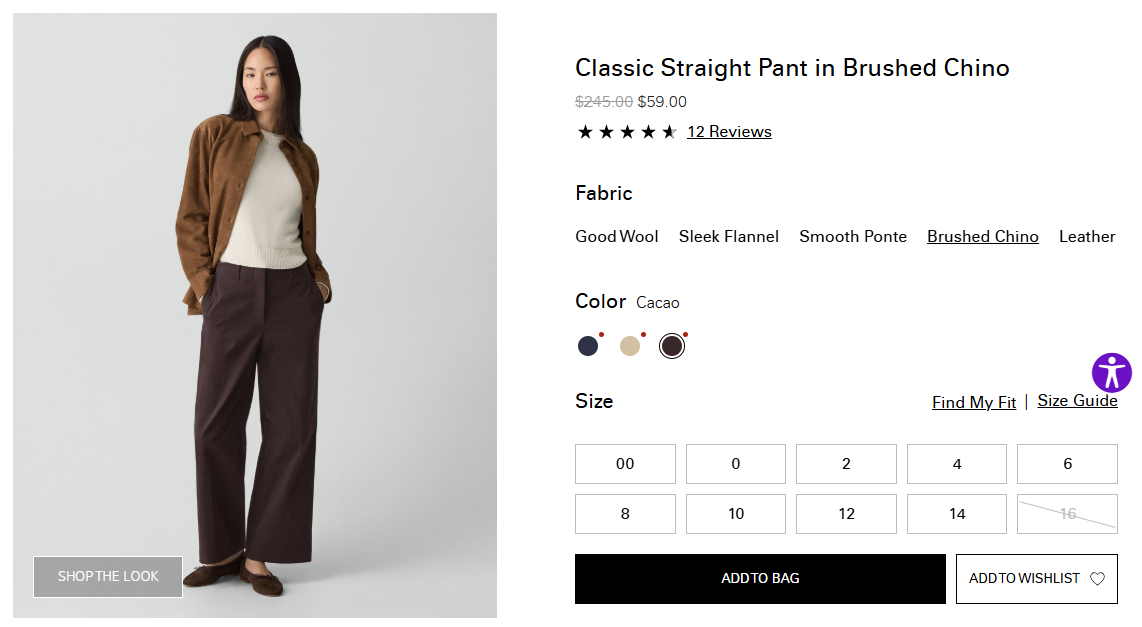The image size is (1142, 627).
Task: Open the purple accessibility widget icon
Action: (x=1111, y=373)
